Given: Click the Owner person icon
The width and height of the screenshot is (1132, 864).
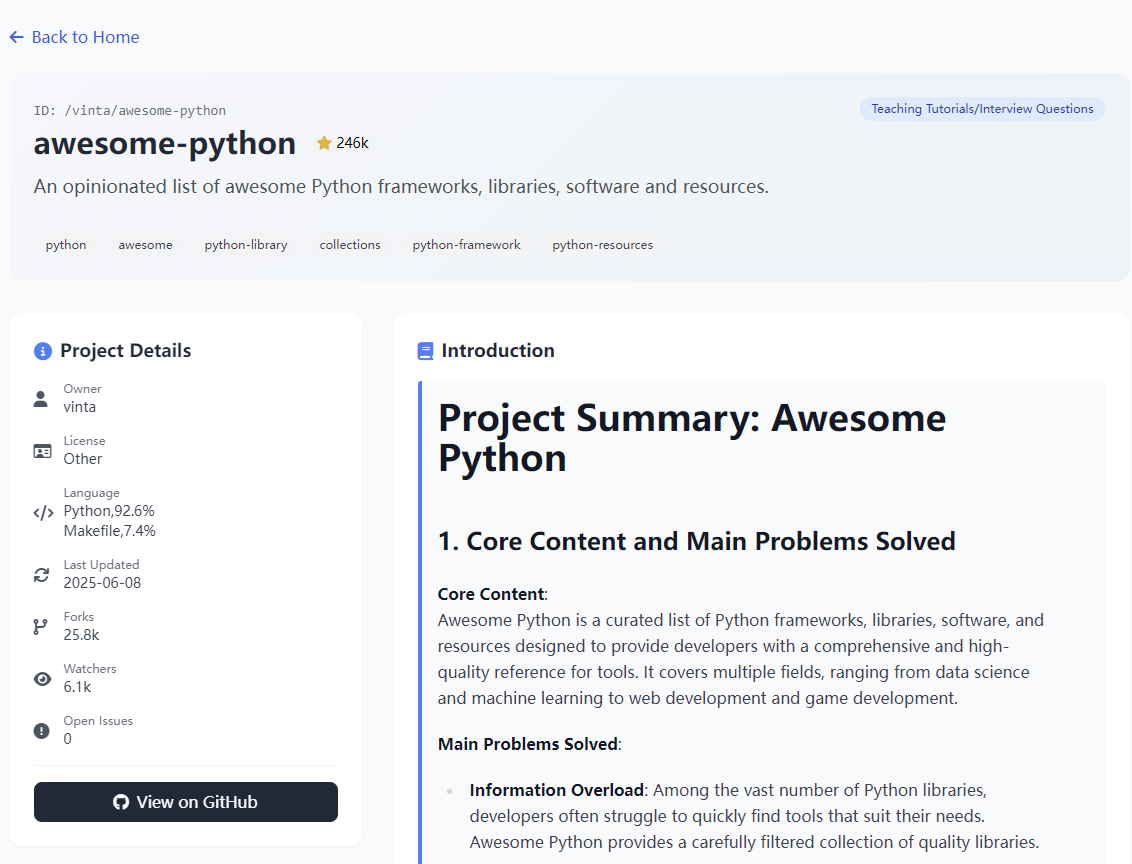Looking at the screenshot, I should pos(41,399).
